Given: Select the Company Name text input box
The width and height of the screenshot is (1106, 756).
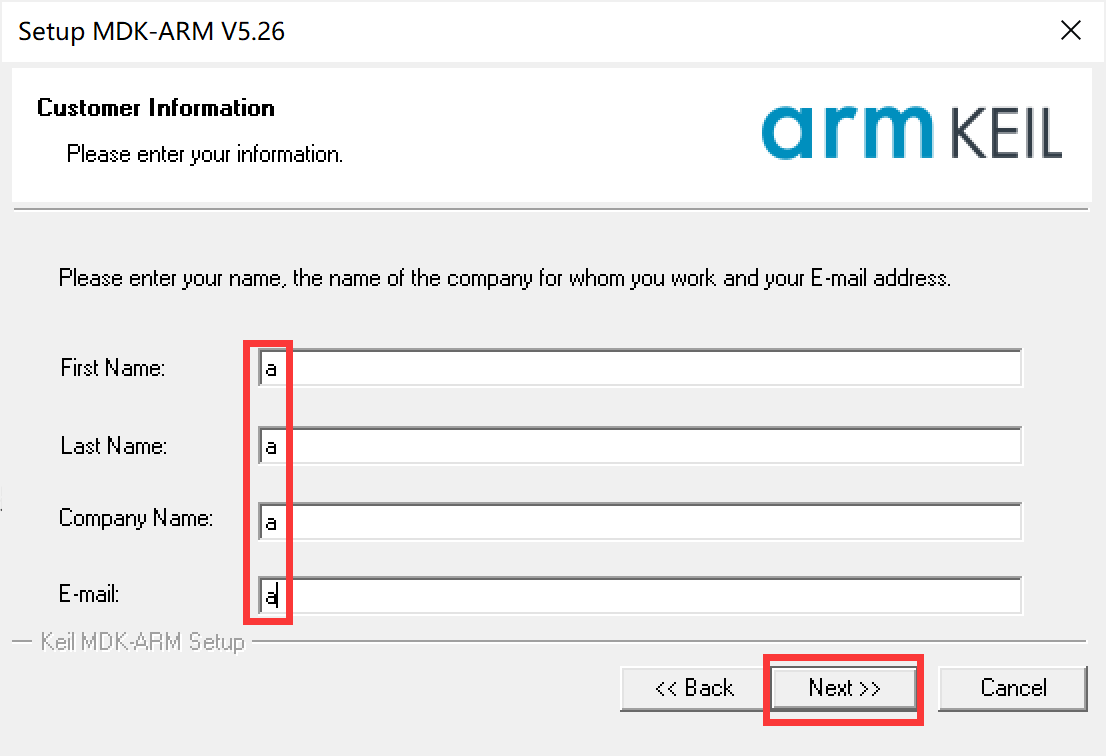Looking at the screenshot, I should coord(640,521).
